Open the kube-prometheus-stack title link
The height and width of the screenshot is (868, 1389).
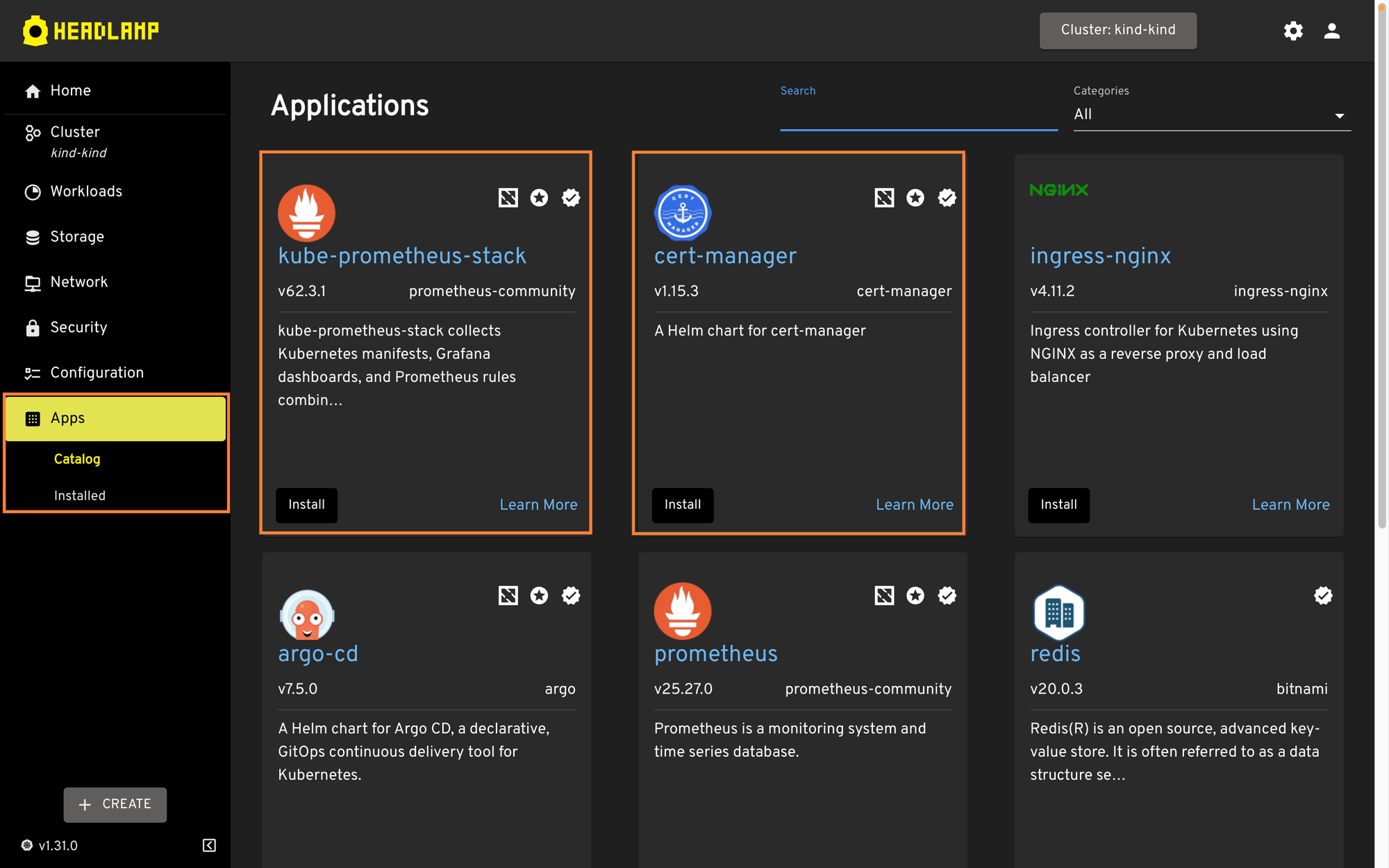402,256
